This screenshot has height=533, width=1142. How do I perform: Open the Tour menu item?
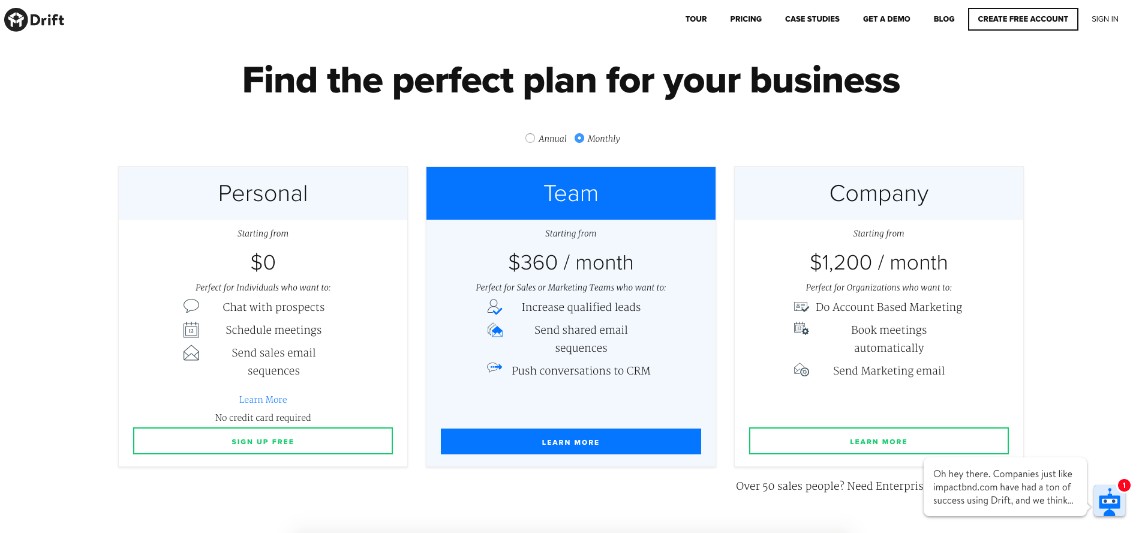(x=696, y=19)
